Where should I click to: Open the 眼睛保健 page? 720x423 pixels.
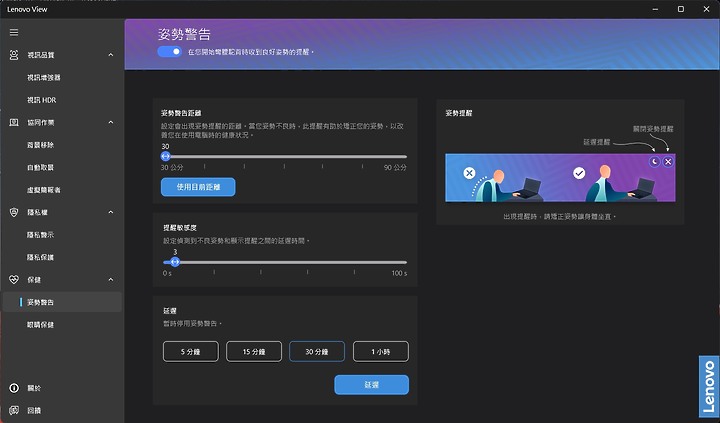(x=40, y=325)
